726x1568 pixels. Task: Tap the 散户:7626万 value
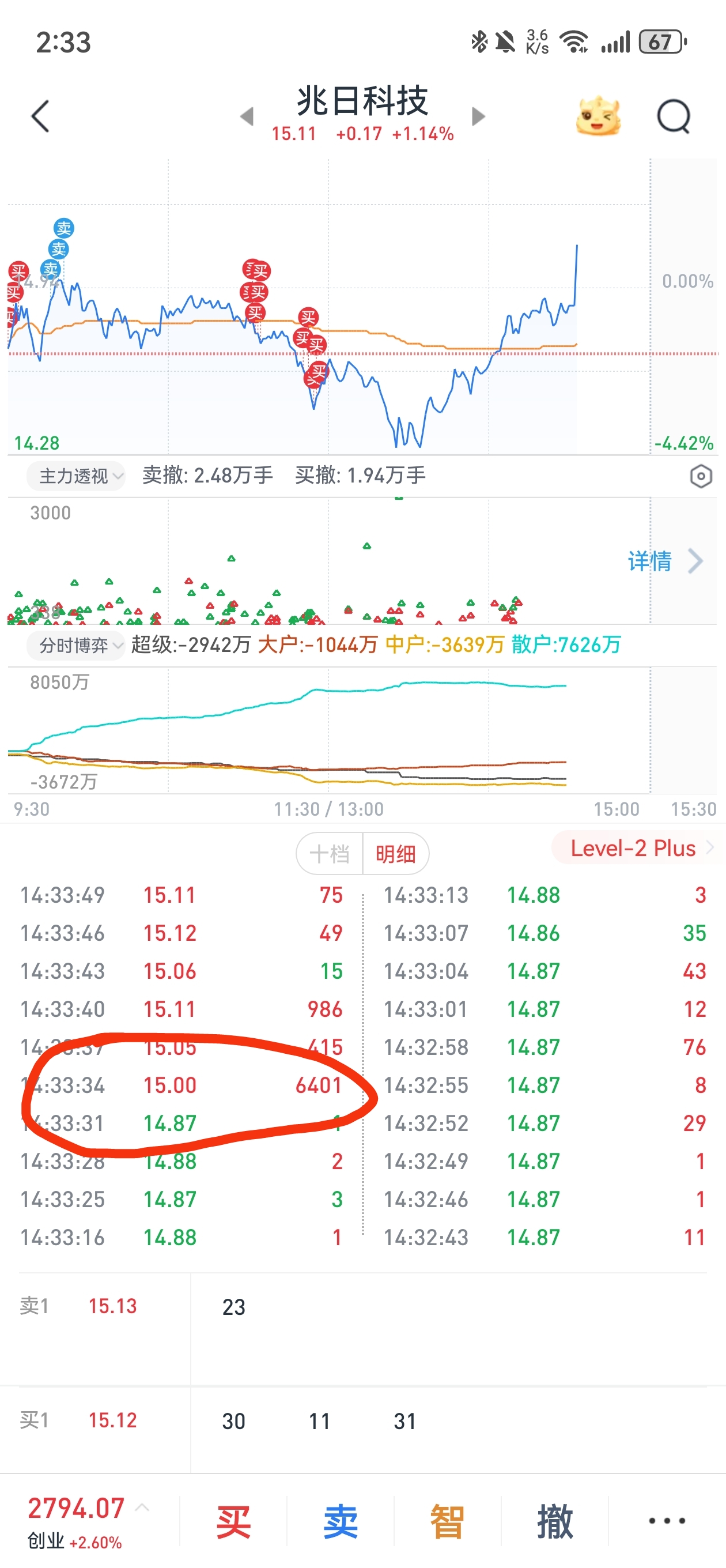click(566, 644)
